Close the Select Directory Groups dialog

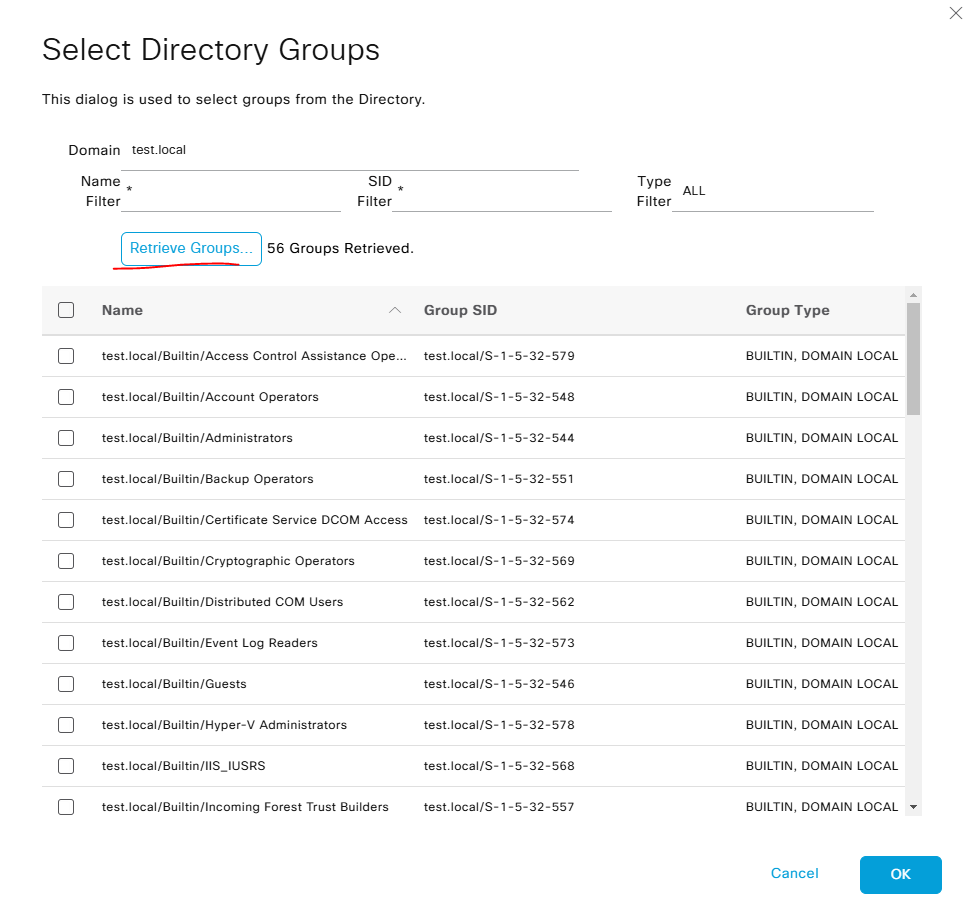coord(955,13)
